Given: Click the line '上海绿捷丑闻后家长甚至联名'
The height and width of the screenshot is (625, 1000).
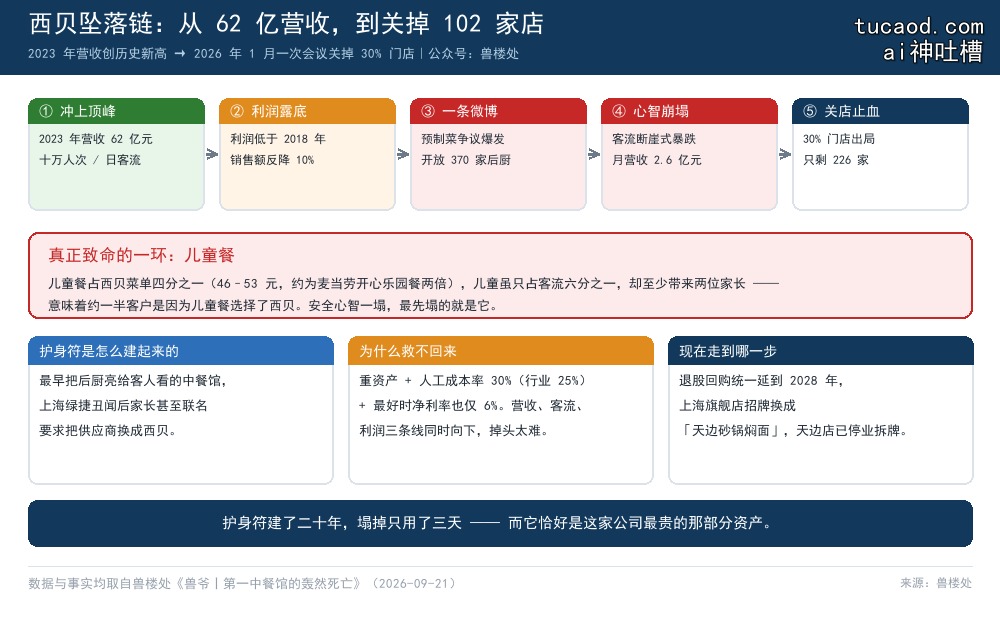Looking at the screenshot, I should pos(123,406).
